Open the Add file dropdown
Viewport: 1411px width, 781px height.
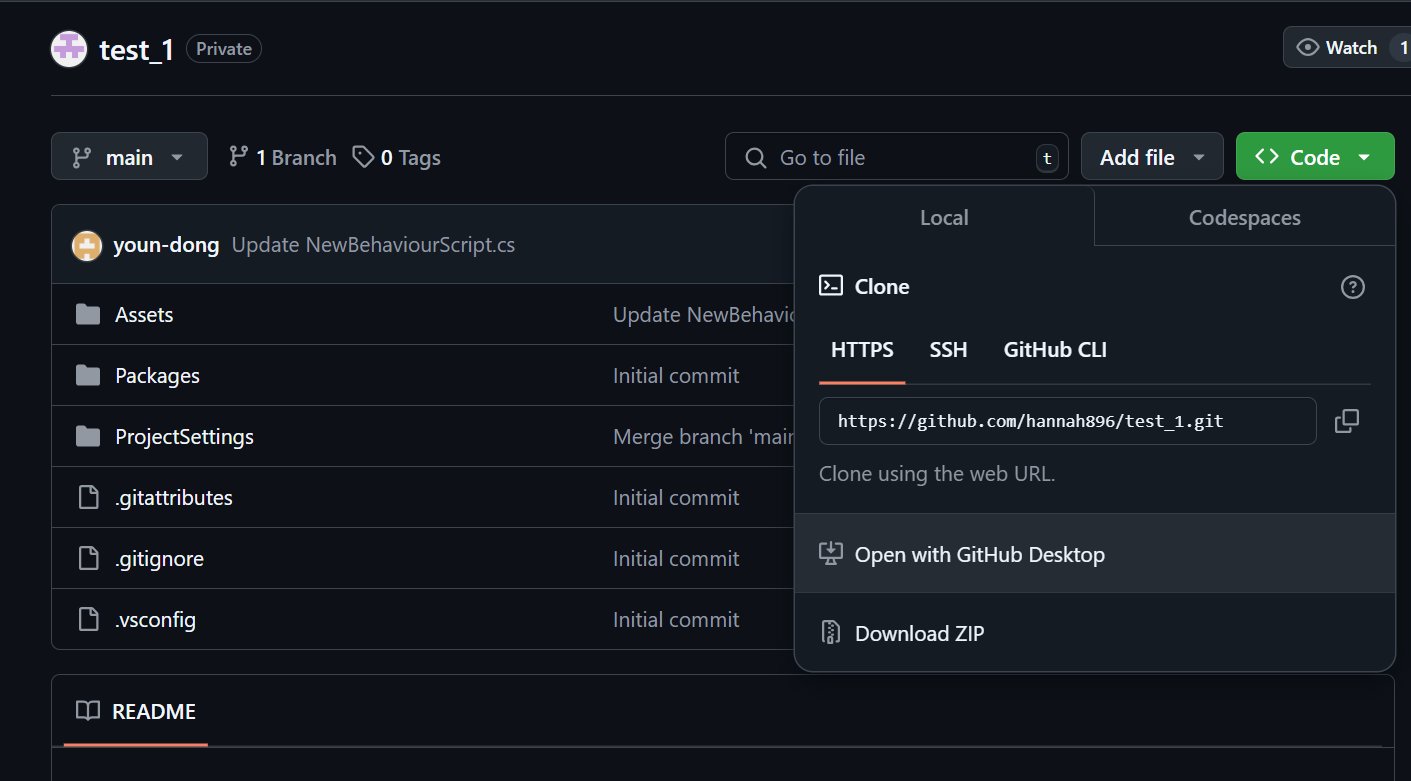click(1152, 157)
